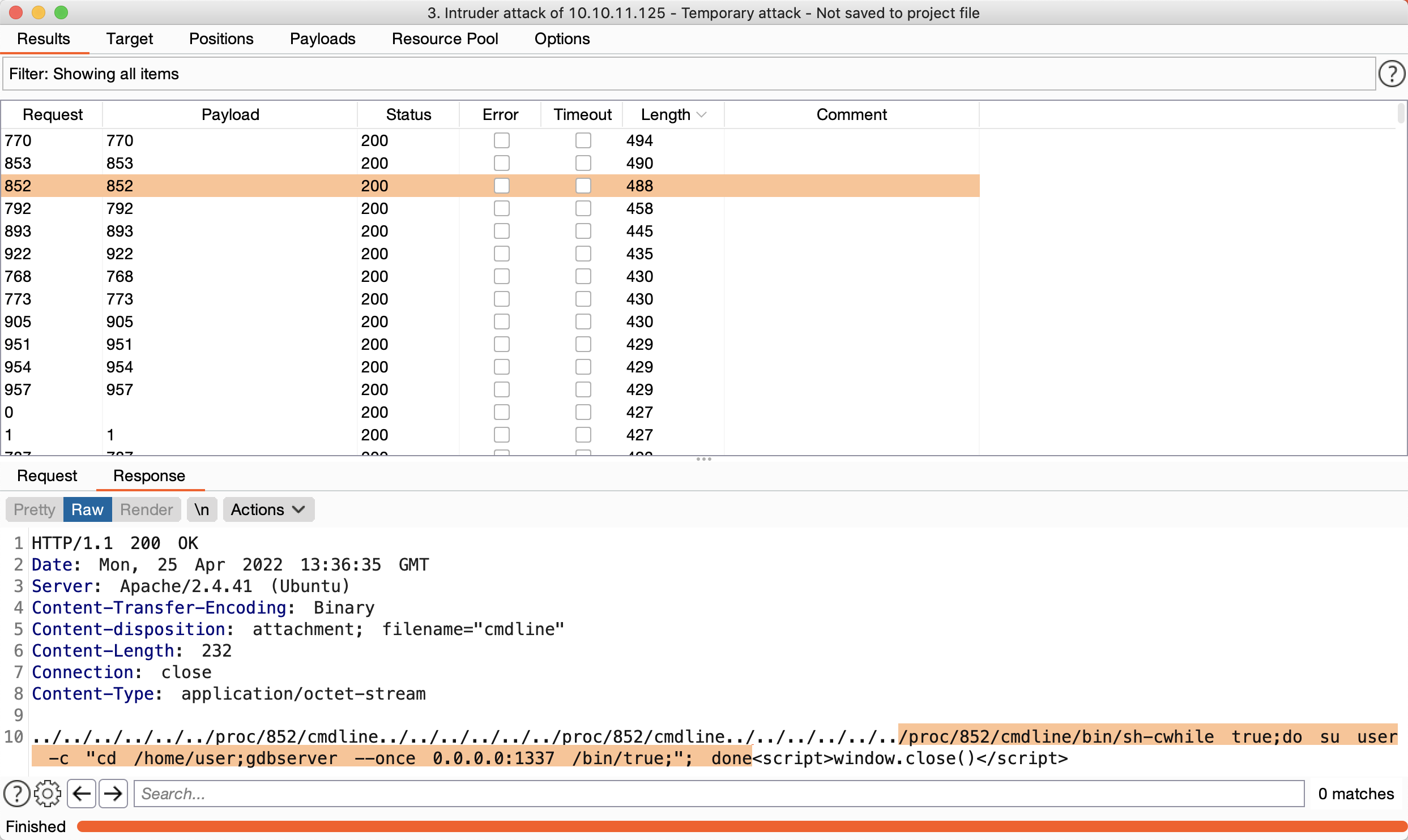
Task: Toggle the \n non-printable characters button
Action: (202, 509)
